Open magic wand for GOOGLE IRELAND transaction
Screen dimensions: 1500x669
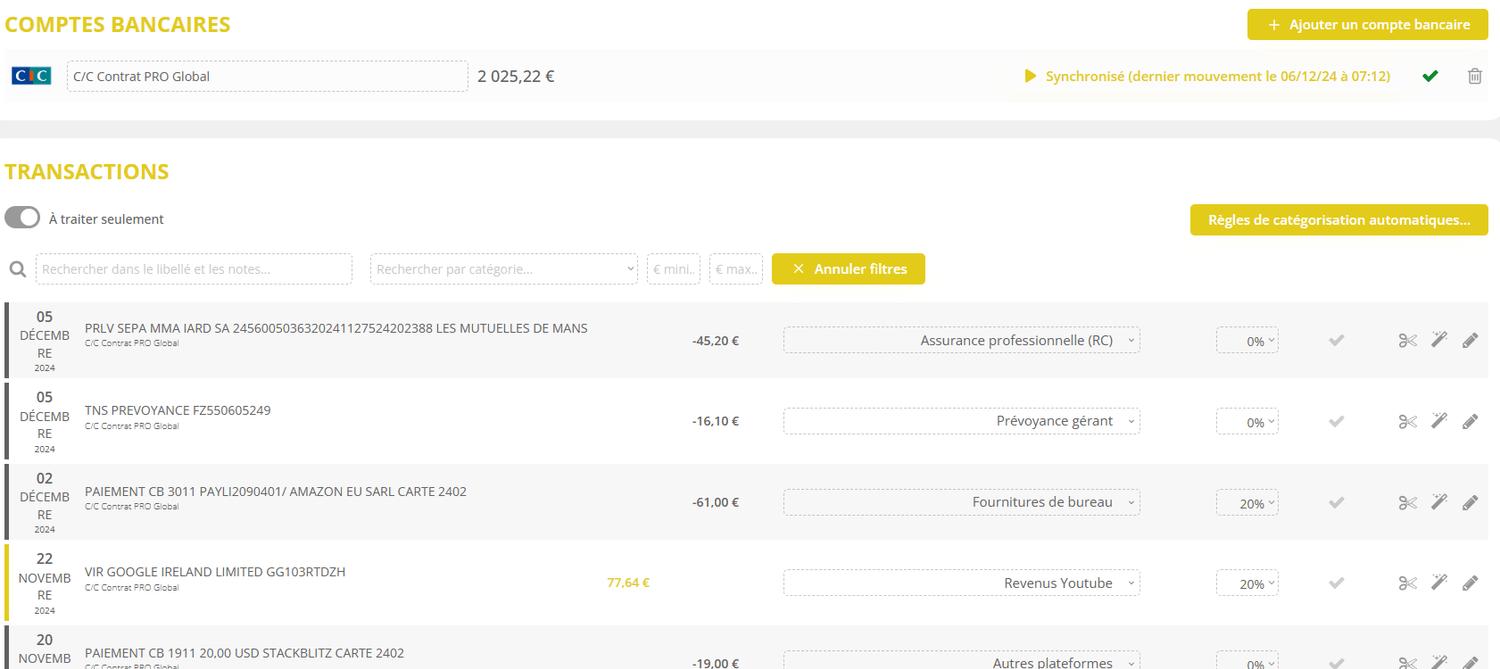click(1439, 583)
